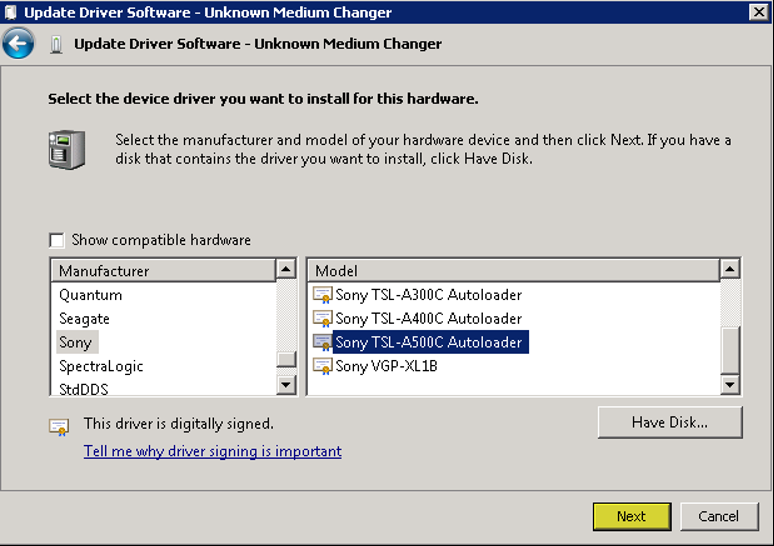Select Sony TSL-A300C Autoloader model
Image resolution: width=774 pixels, height=546 pixels.
coord(428,295)
